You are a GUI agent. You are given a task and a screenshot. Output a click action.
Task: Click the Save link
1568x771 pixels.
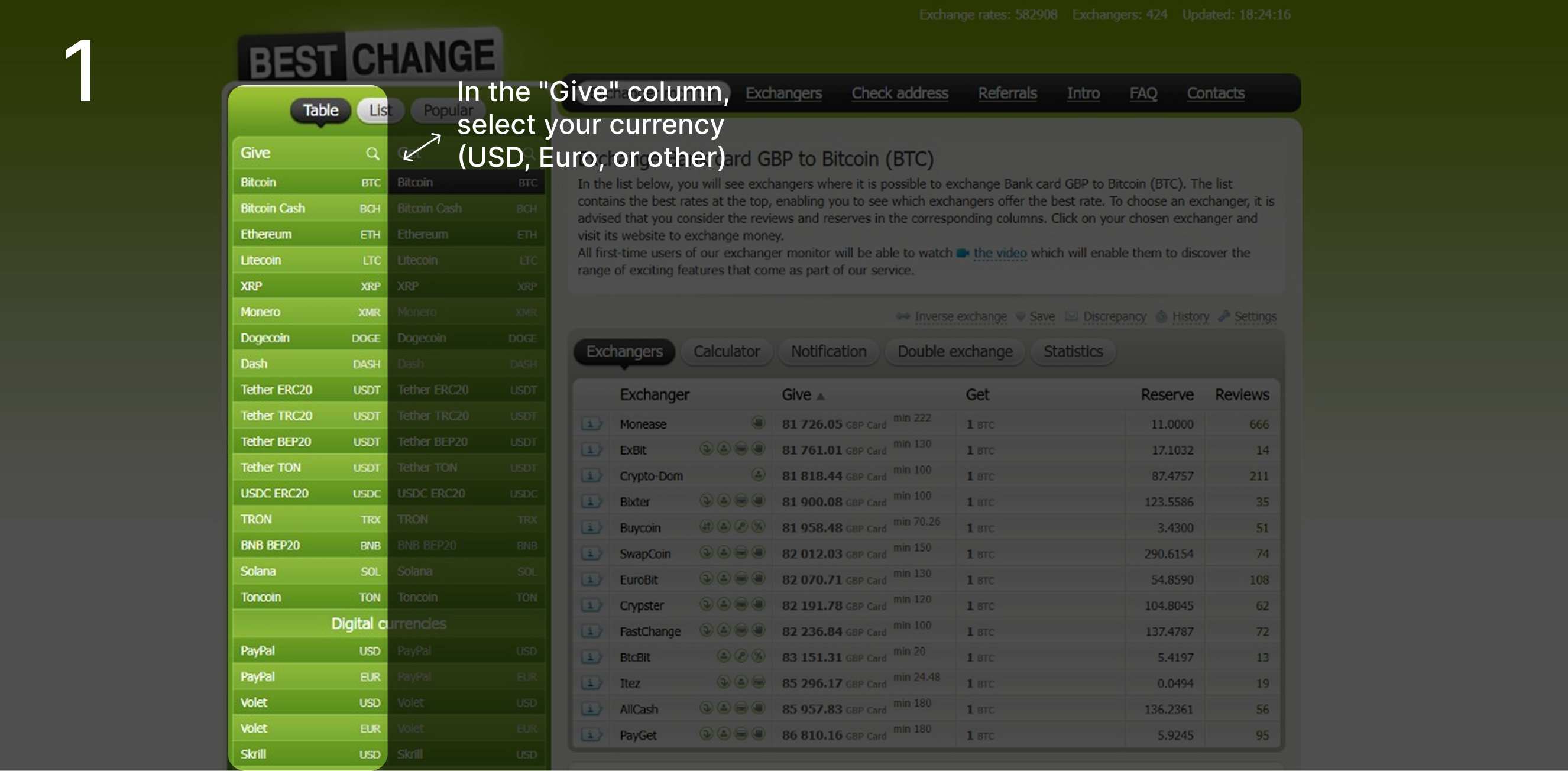click(1041, 317)
